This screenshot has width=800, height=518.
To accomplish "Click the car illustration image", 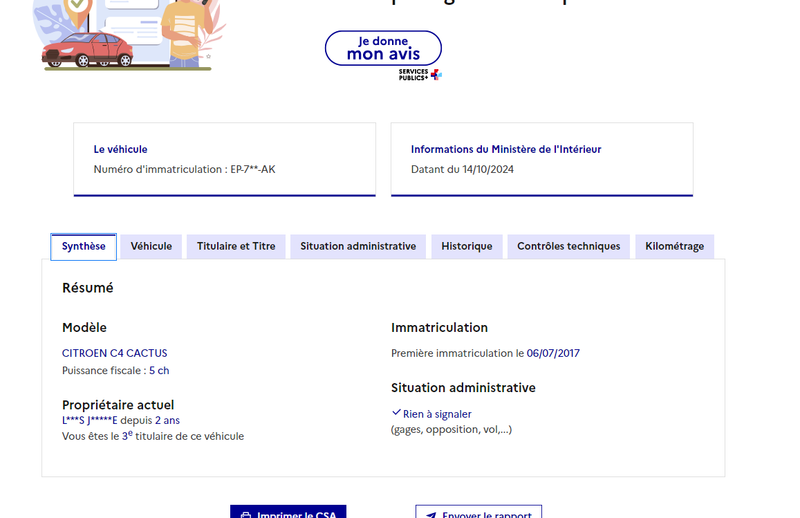I will (x=88, y=50).
